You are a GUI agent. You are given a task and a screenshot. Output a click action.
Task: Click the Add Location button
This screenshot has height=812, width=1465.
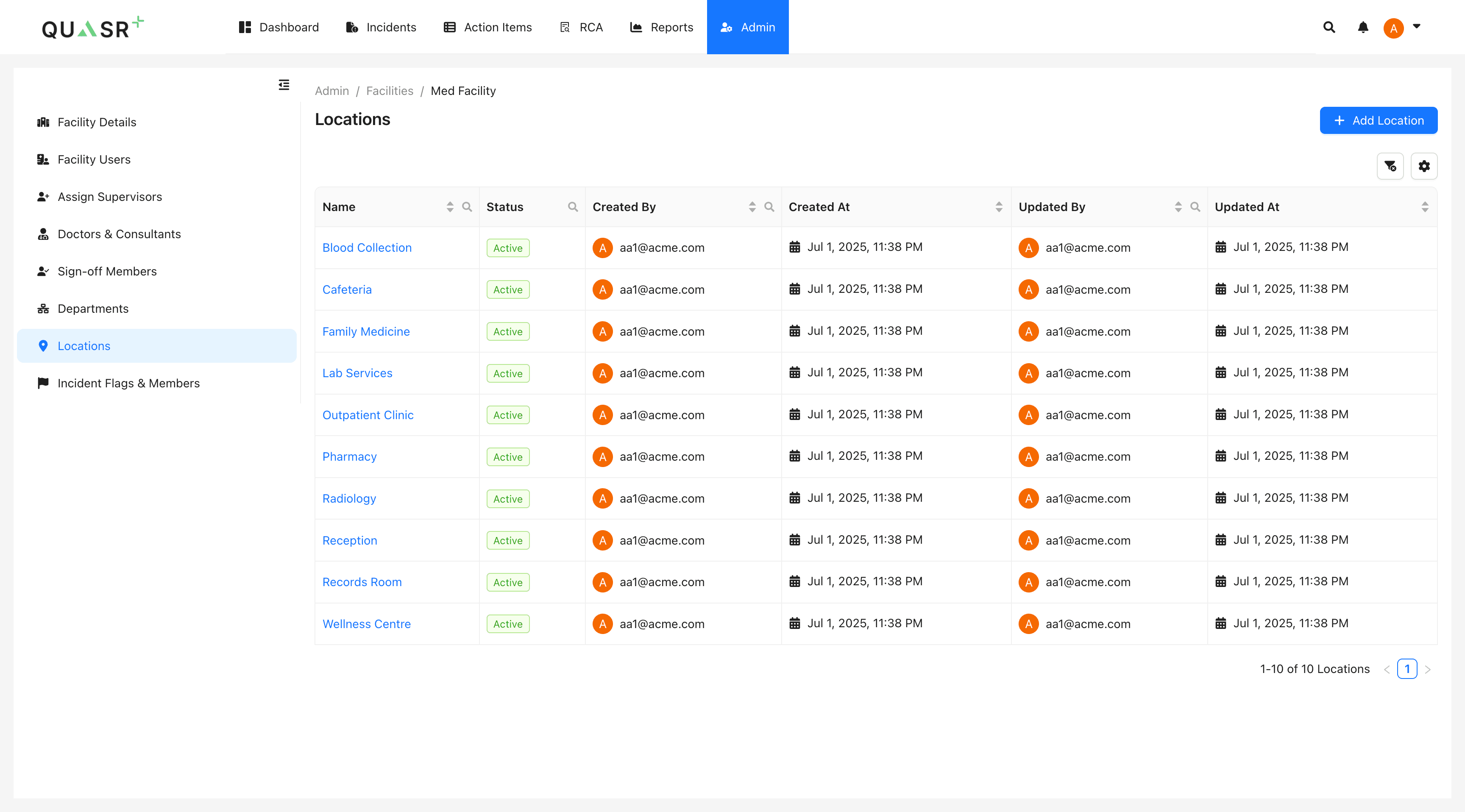[x=1379, y=120]
